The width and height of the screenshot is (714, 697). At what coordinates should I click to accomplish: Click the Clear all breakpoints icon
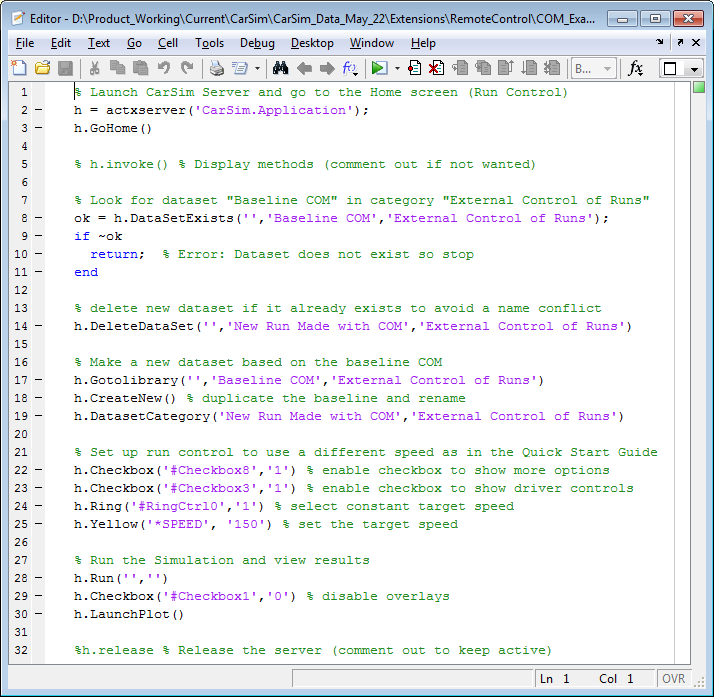tap(437, 68)
